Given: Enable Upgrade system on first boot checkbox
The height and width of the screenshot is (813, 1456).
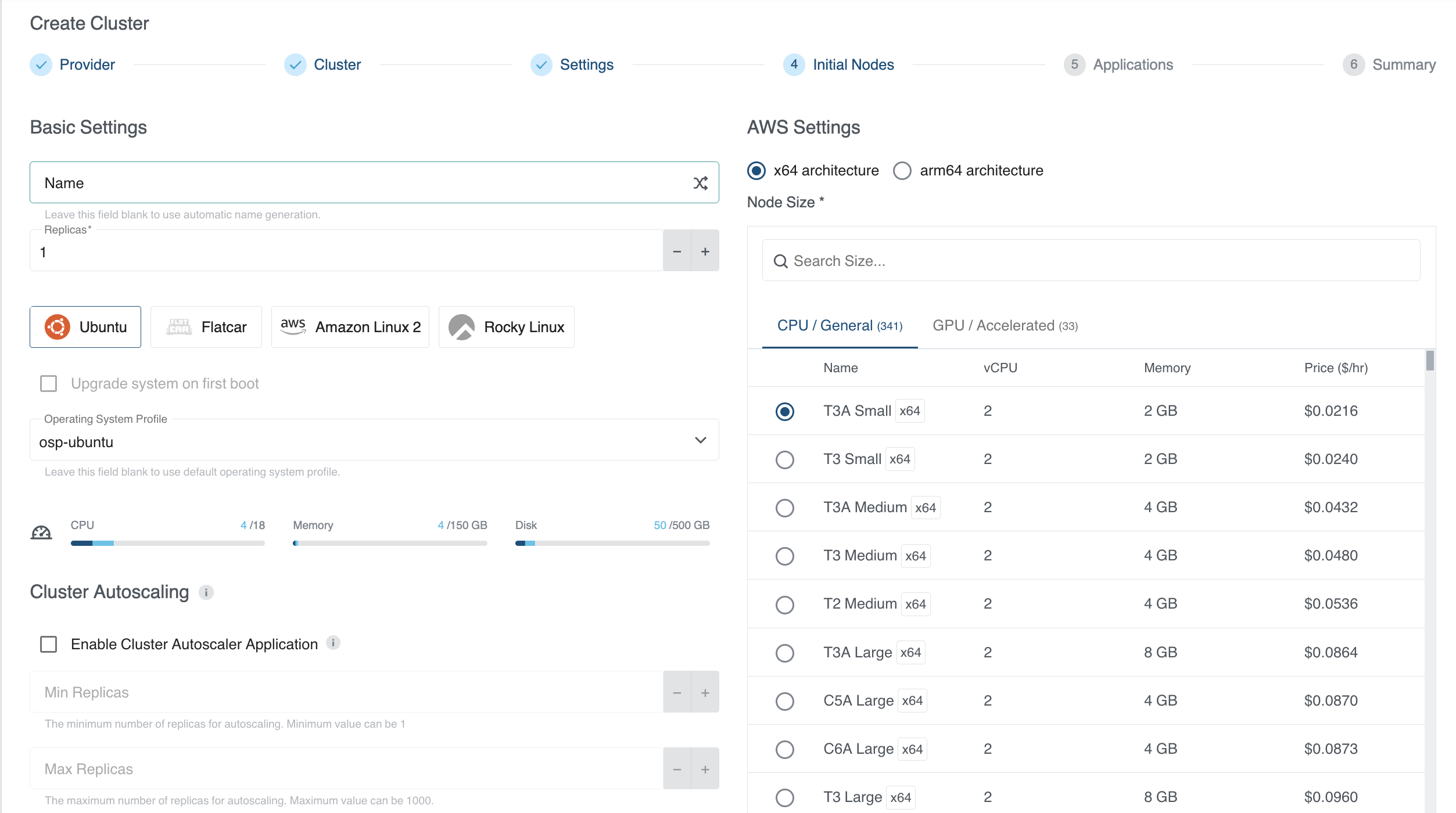Looking at the screenshot, I should click(49, 384).
